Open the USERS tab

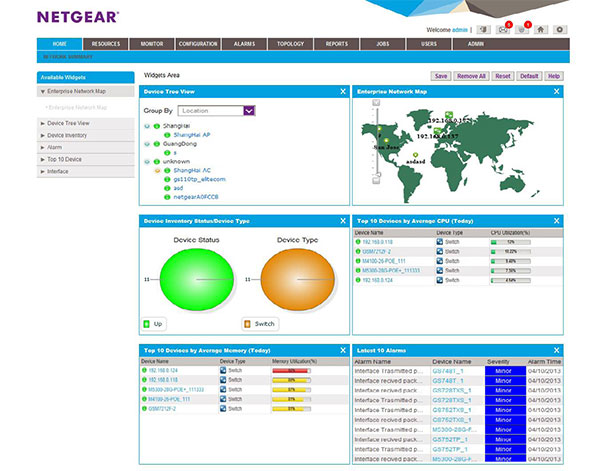point(429,44)
